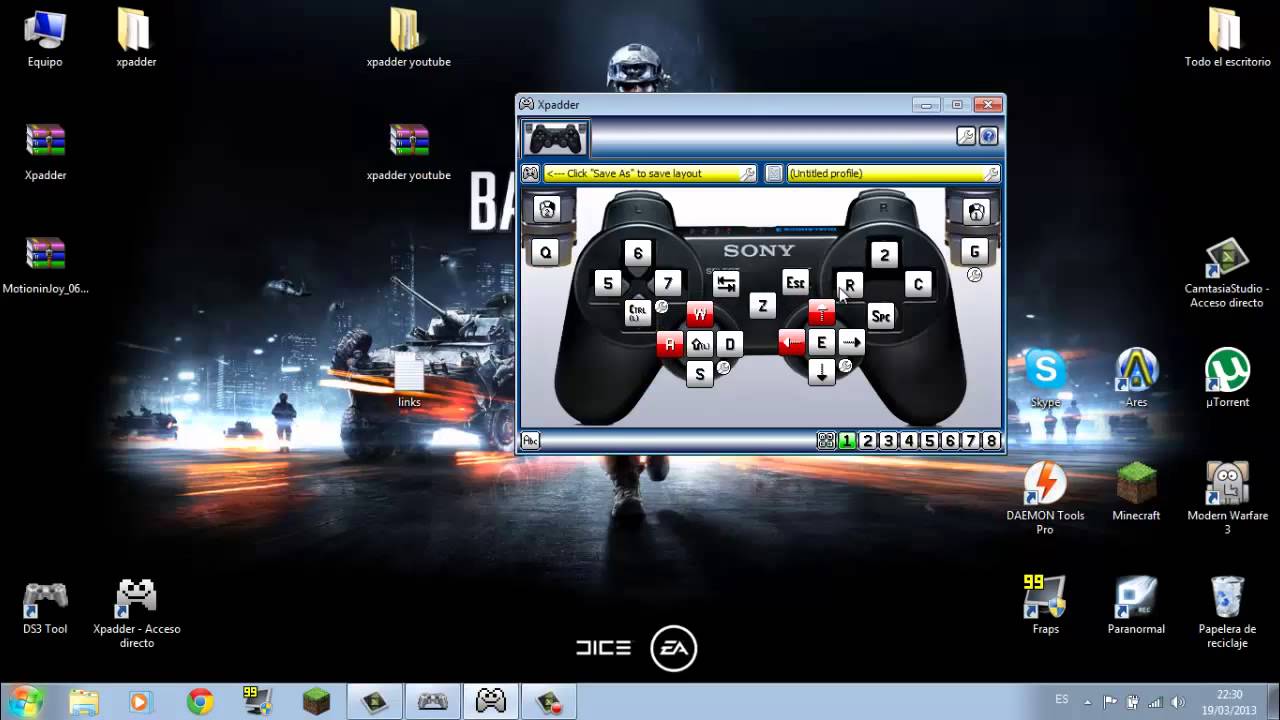Select CamtasiaStudio desktop shortcut

point(1227,272)
